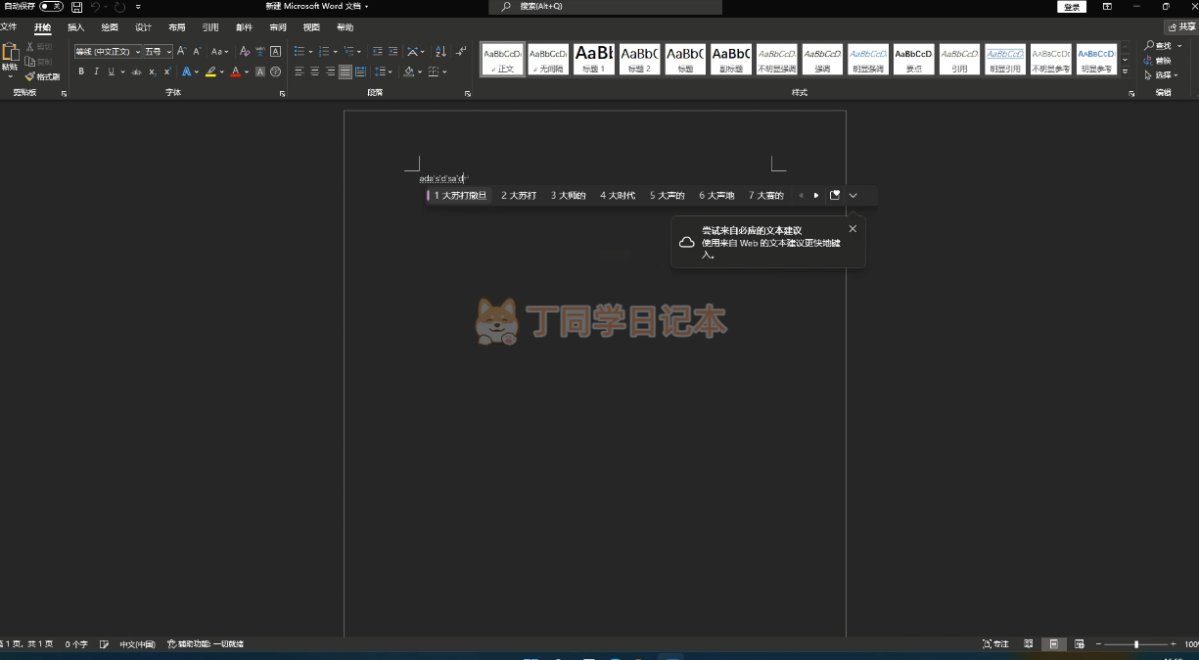Viewport: 1199px width, 660px height.
Task: Toggle the show paragraph marks button
Action: coord(461,51)
